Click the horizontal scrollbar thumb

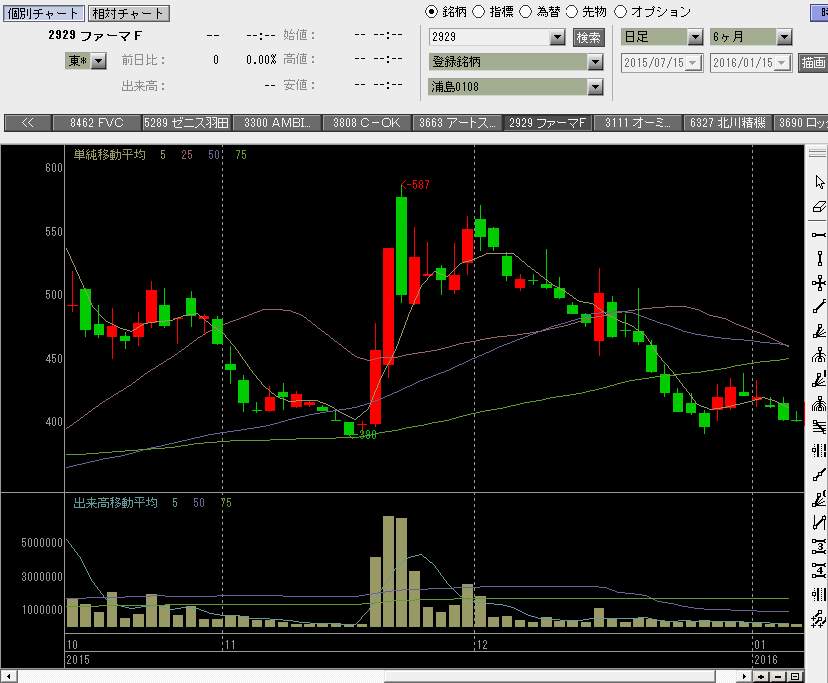pyautogui.click(x=549, y=677)
